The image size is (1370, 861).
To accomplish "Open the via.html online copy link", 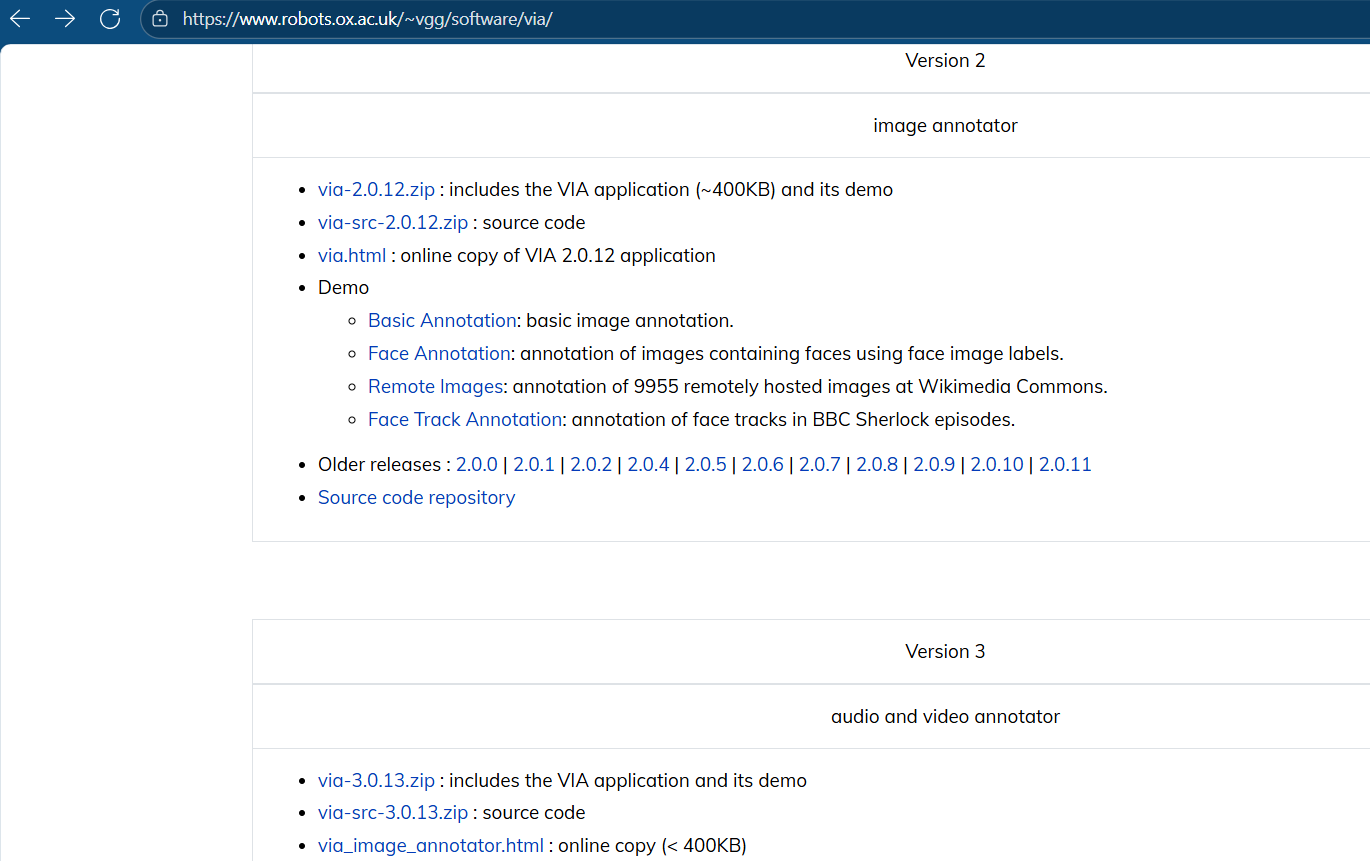I will 352,255.
